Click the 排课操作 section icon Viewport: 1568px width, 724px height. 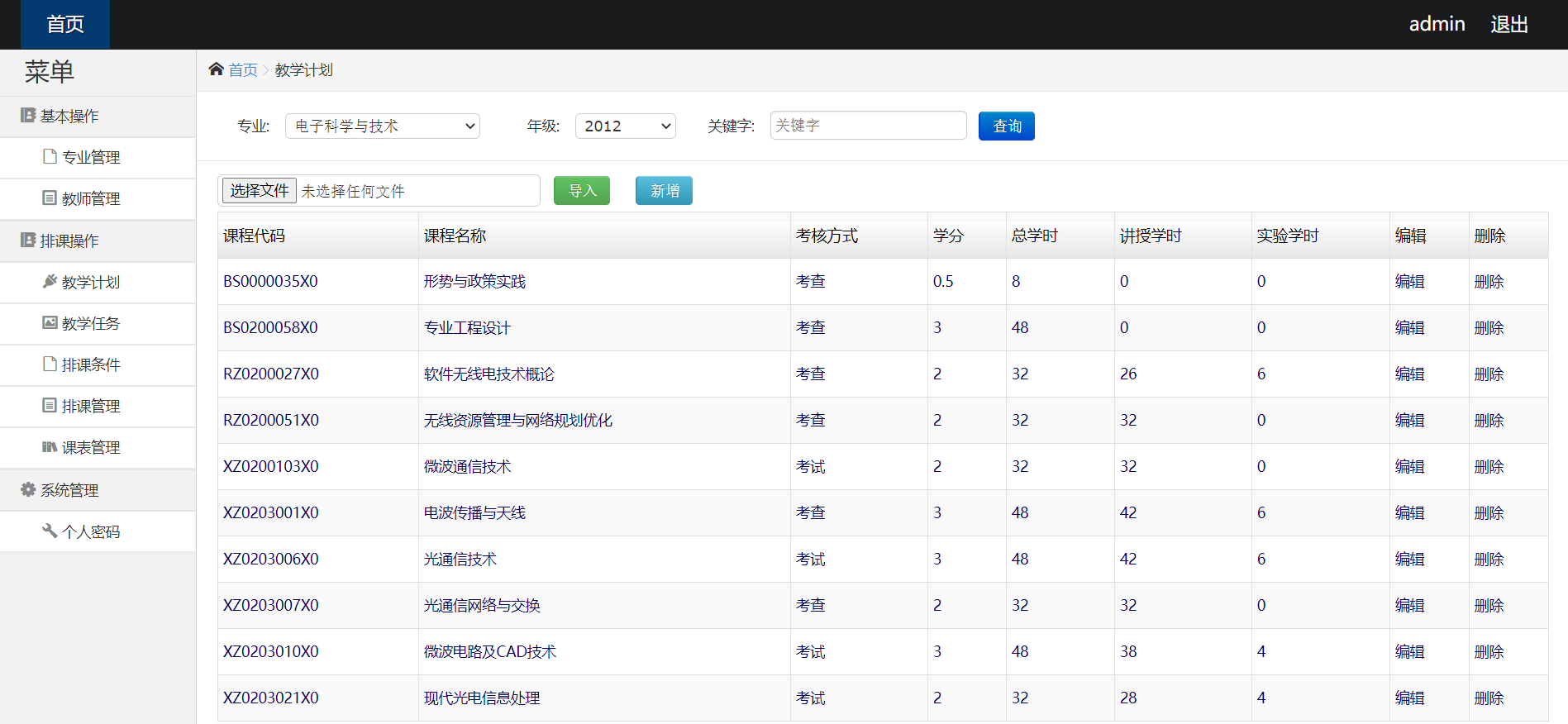coord(28,241)
